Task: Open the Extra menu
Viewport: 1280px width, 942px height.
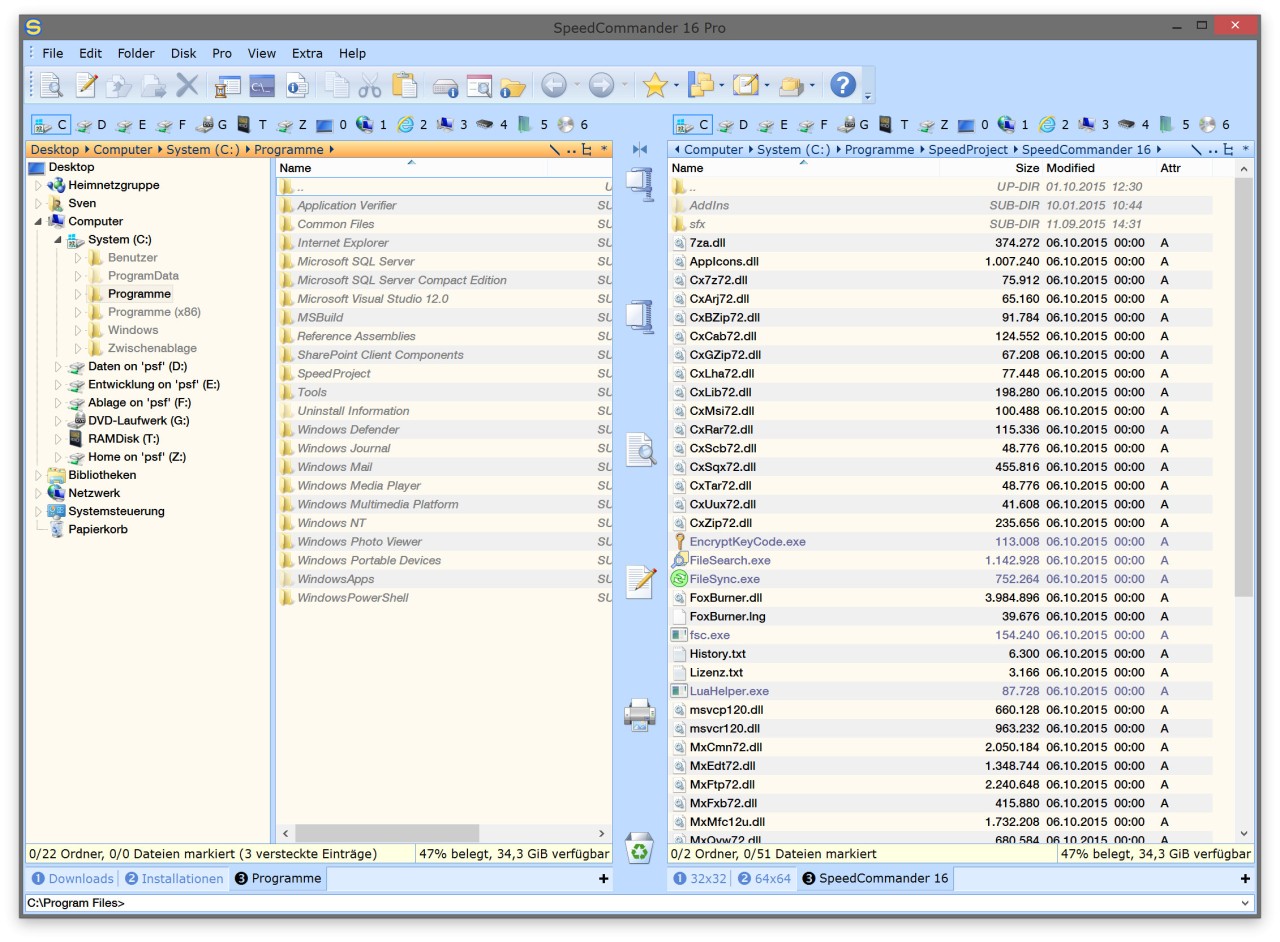Action: (307, 53)
